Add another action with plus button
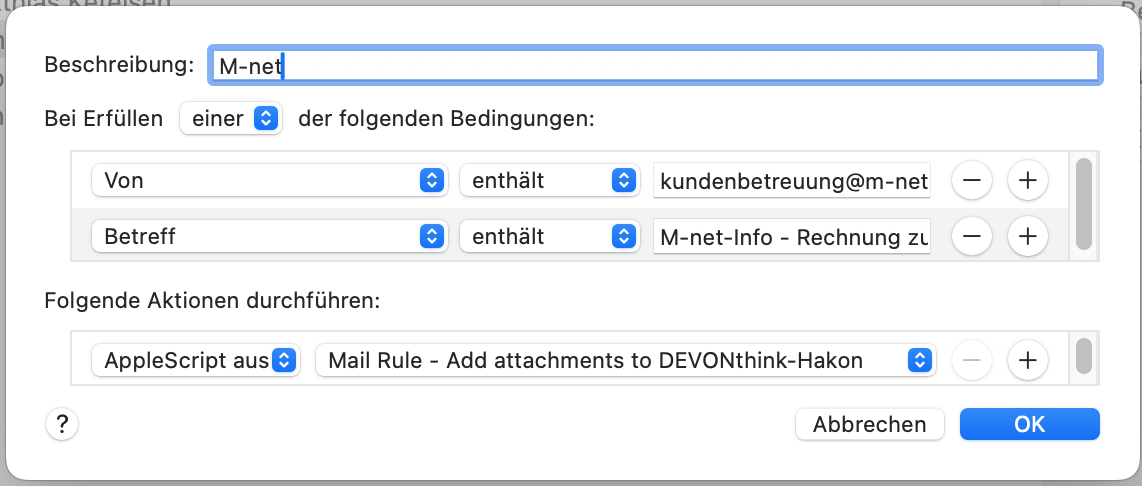This screenshot has height=486, width=1142. tap(1027, 360)
